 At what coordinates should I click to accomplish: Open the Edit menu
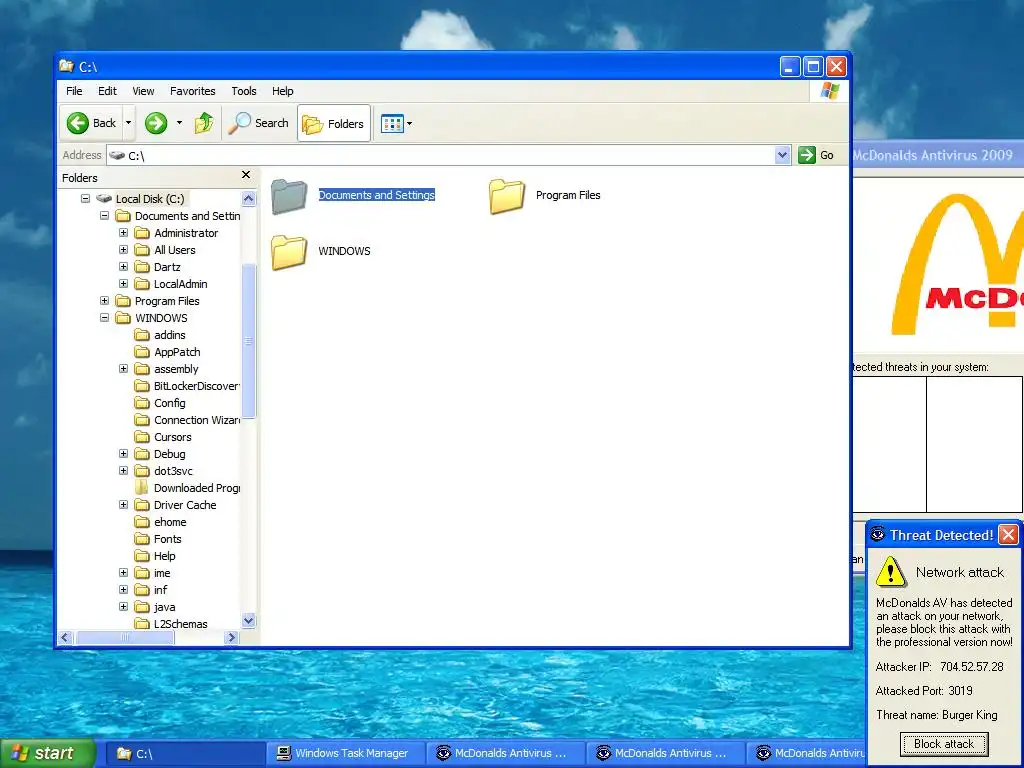(x=107, y=91)
